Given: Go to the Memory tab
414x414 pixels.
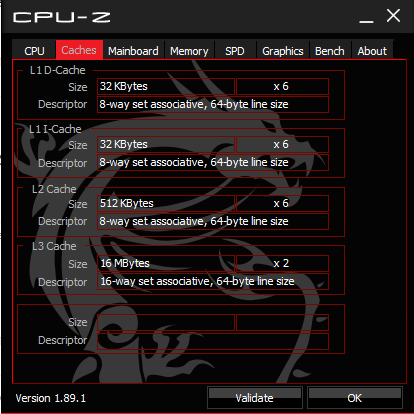Looking at the screenshot, I should (189, 51).
